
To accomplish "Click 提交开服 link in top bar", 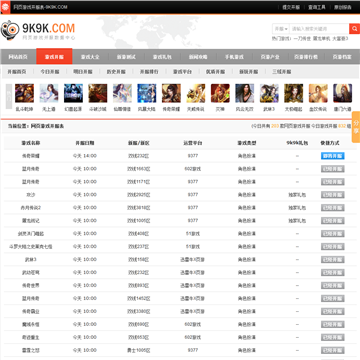I will [x=291, y=7].
